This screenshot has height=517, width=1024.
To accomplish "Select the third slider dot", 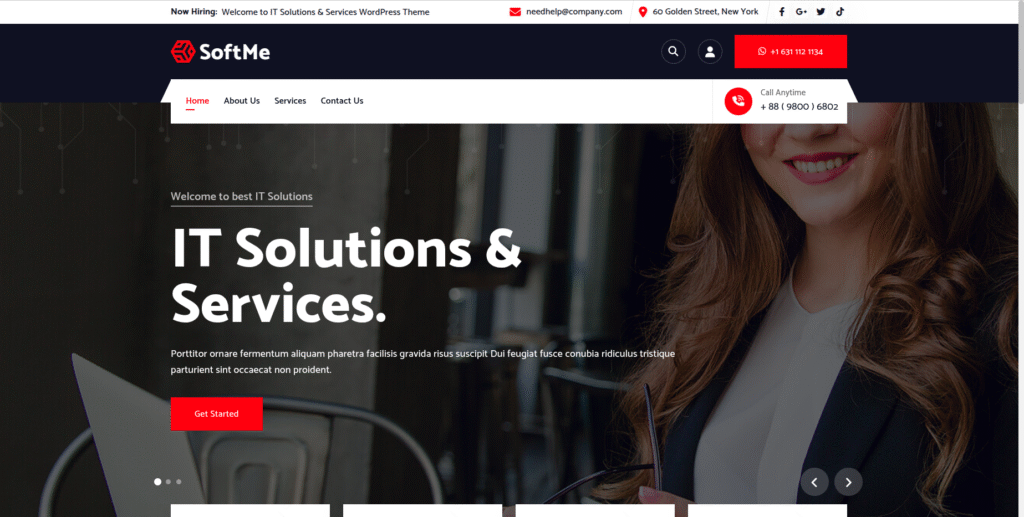I will (x=179, y=482).
